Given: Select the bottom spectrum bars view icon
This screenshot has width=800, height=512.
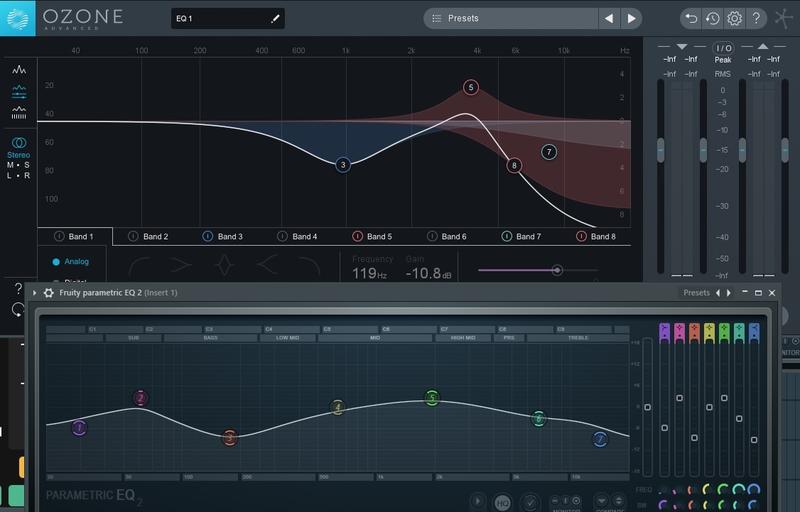Looking at the screenshot, I should [x=19, y=113].
